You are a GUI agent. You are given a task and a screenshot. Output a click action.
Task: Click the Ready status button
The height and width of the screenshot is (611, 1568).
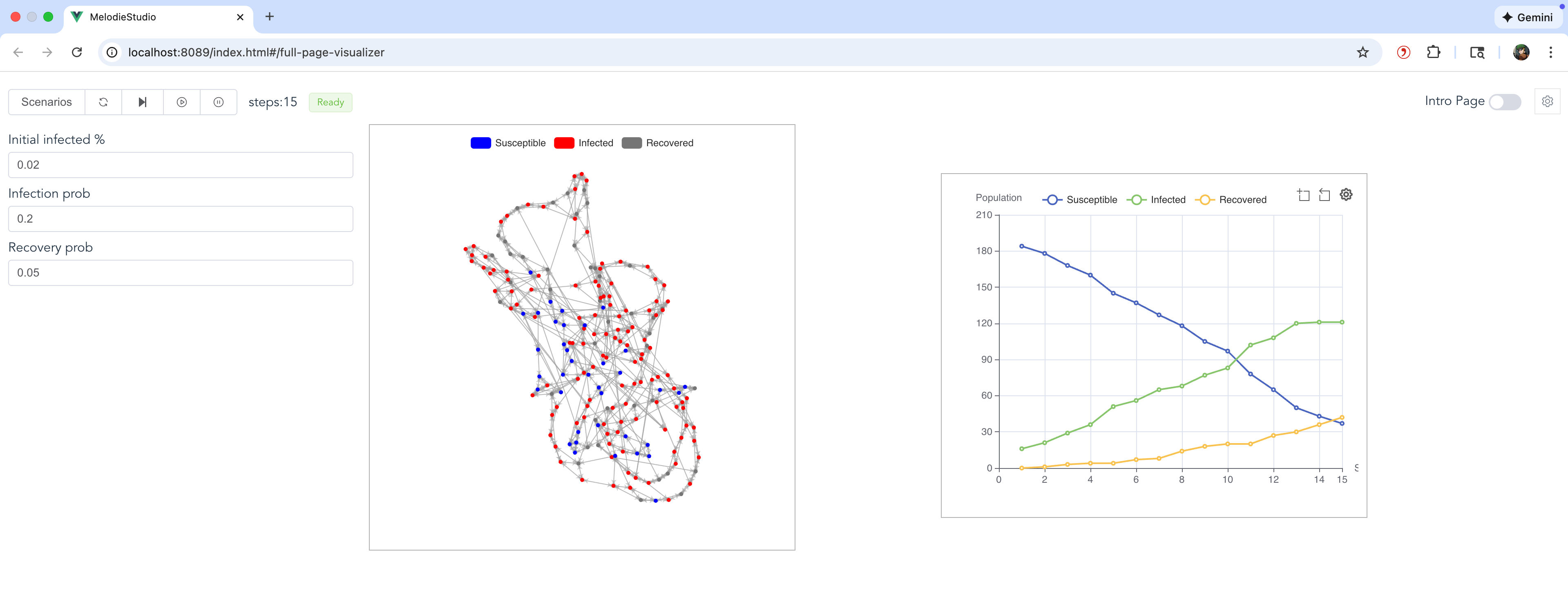coord(330,102)
